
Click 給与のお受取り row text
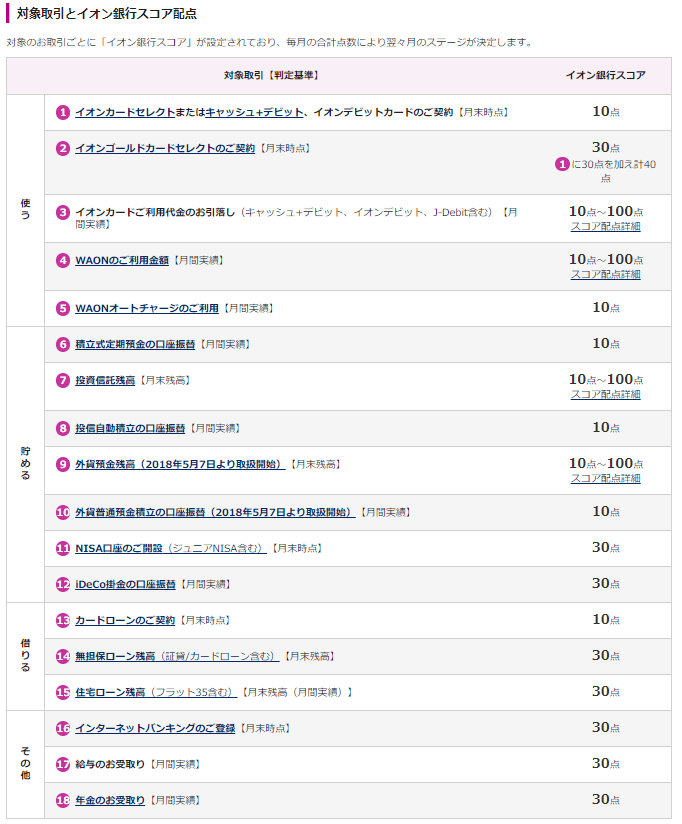[110, 764]
